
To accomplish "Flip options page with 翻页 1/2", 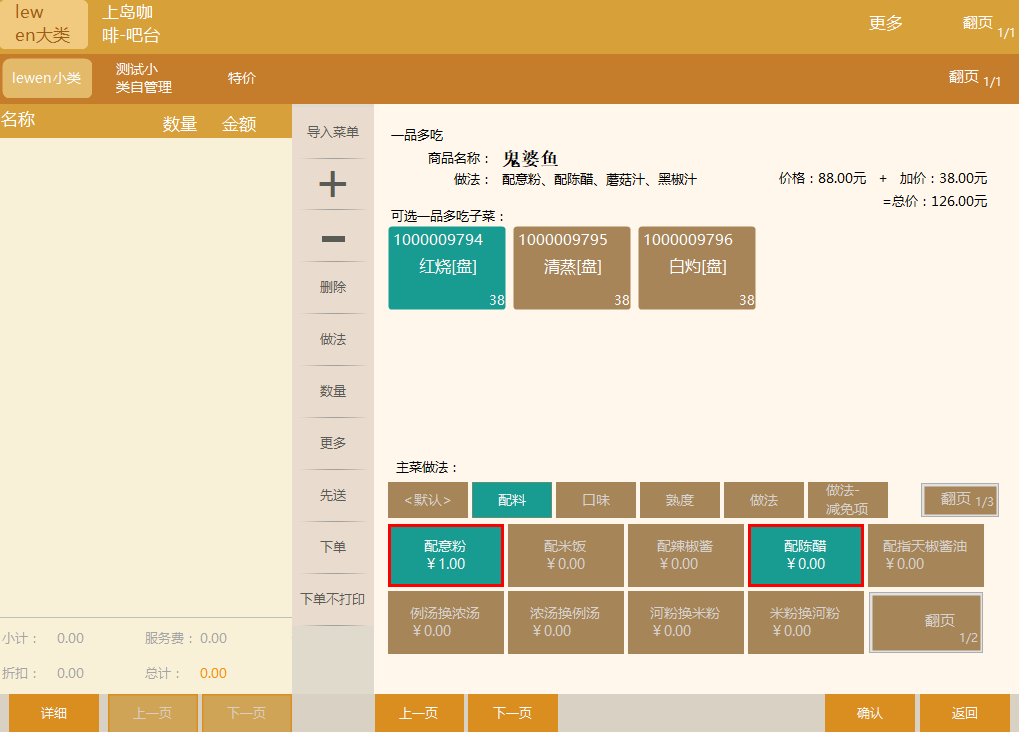I will point(926,622).
